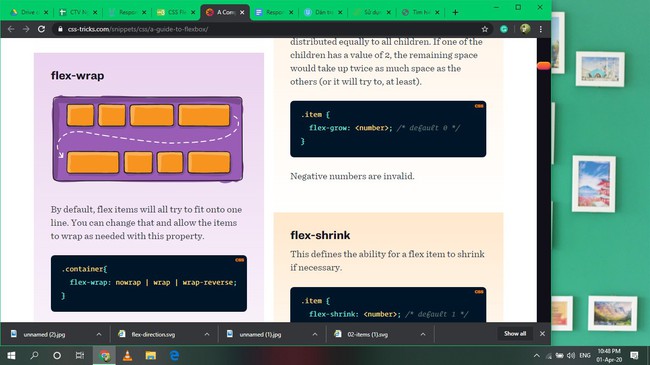Open a new browser tab
This screenshot has width=650, height=365.
tap(455, 12)
